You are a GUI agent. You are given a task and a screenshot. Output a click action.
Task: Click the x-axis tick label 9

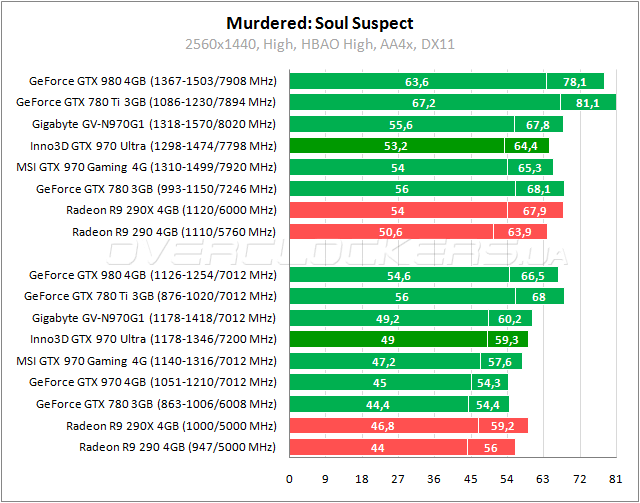(325, 479)
